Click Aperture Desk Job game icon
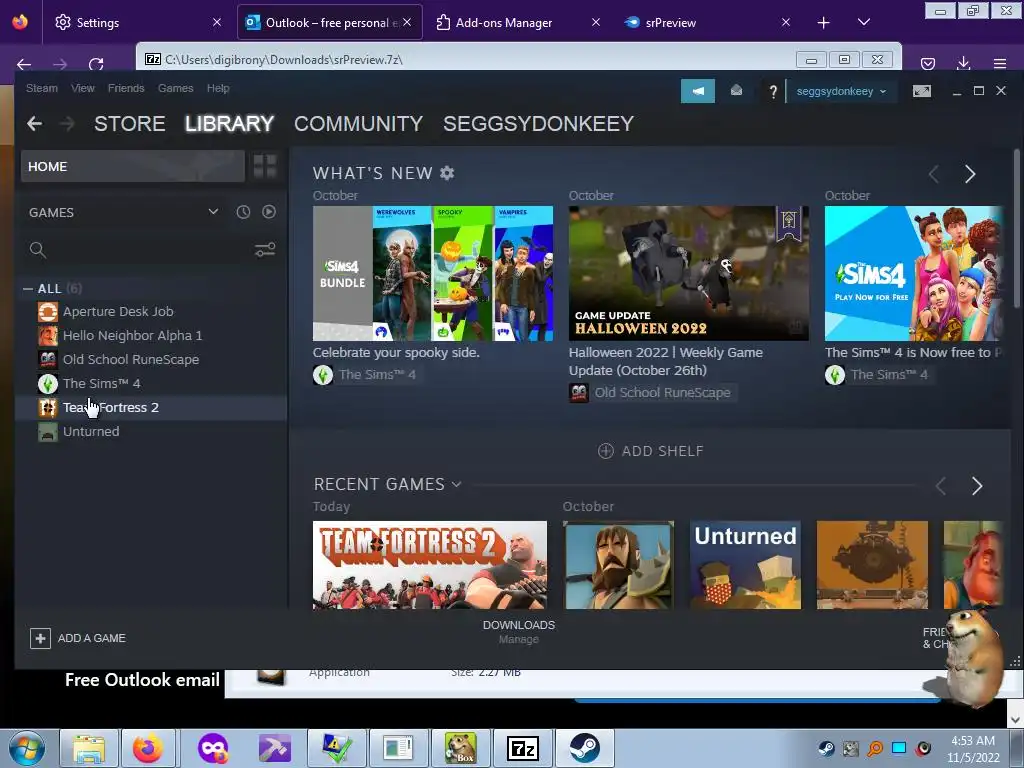Image resolution: width=1024 pixels, height=768 pixels. click(x=48, y=312)
